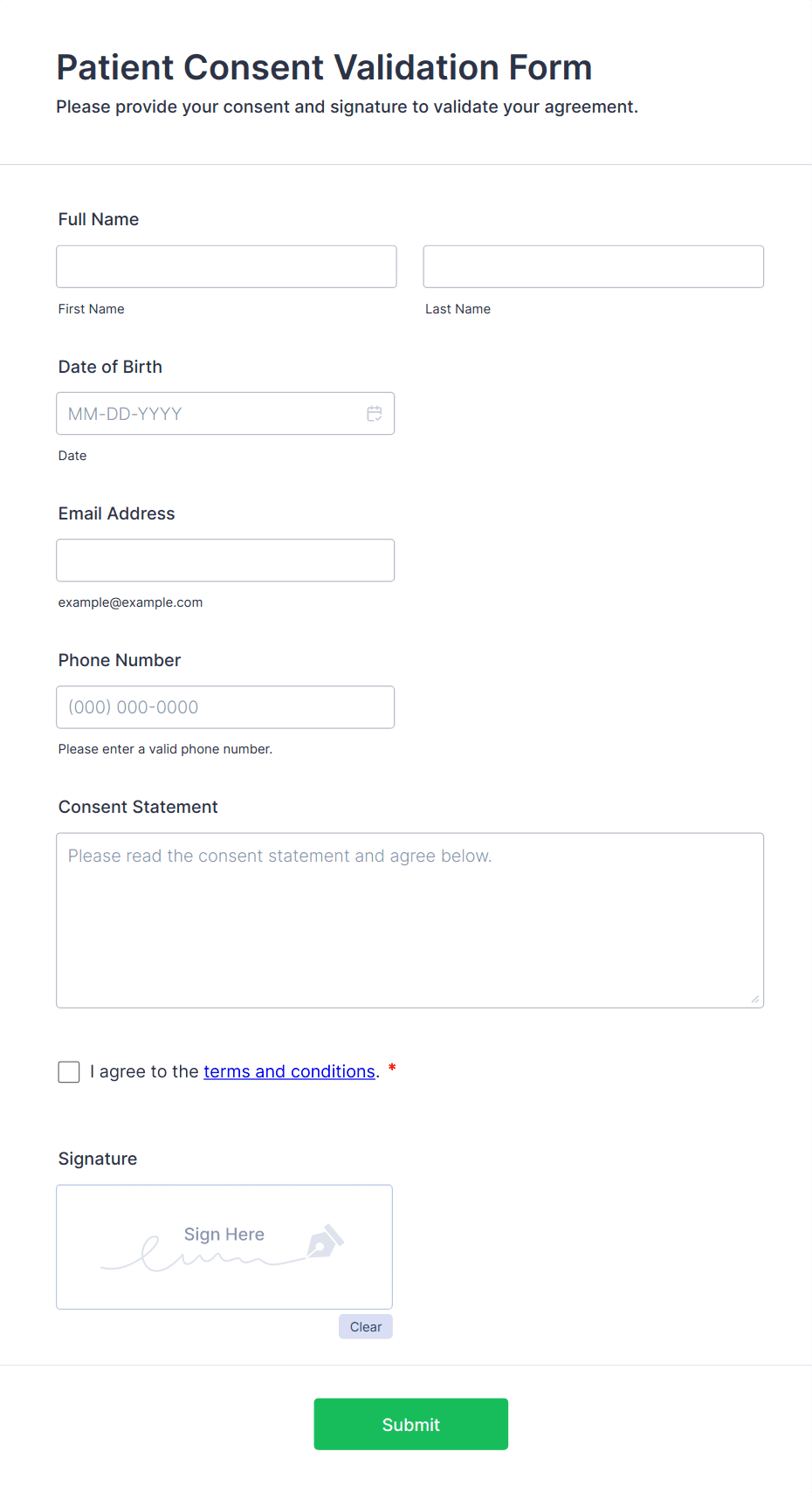The height and width of the screenshot is (1493, 812).
Task: Click the 'Phone Number' label text
Action: tap(120, 660)
